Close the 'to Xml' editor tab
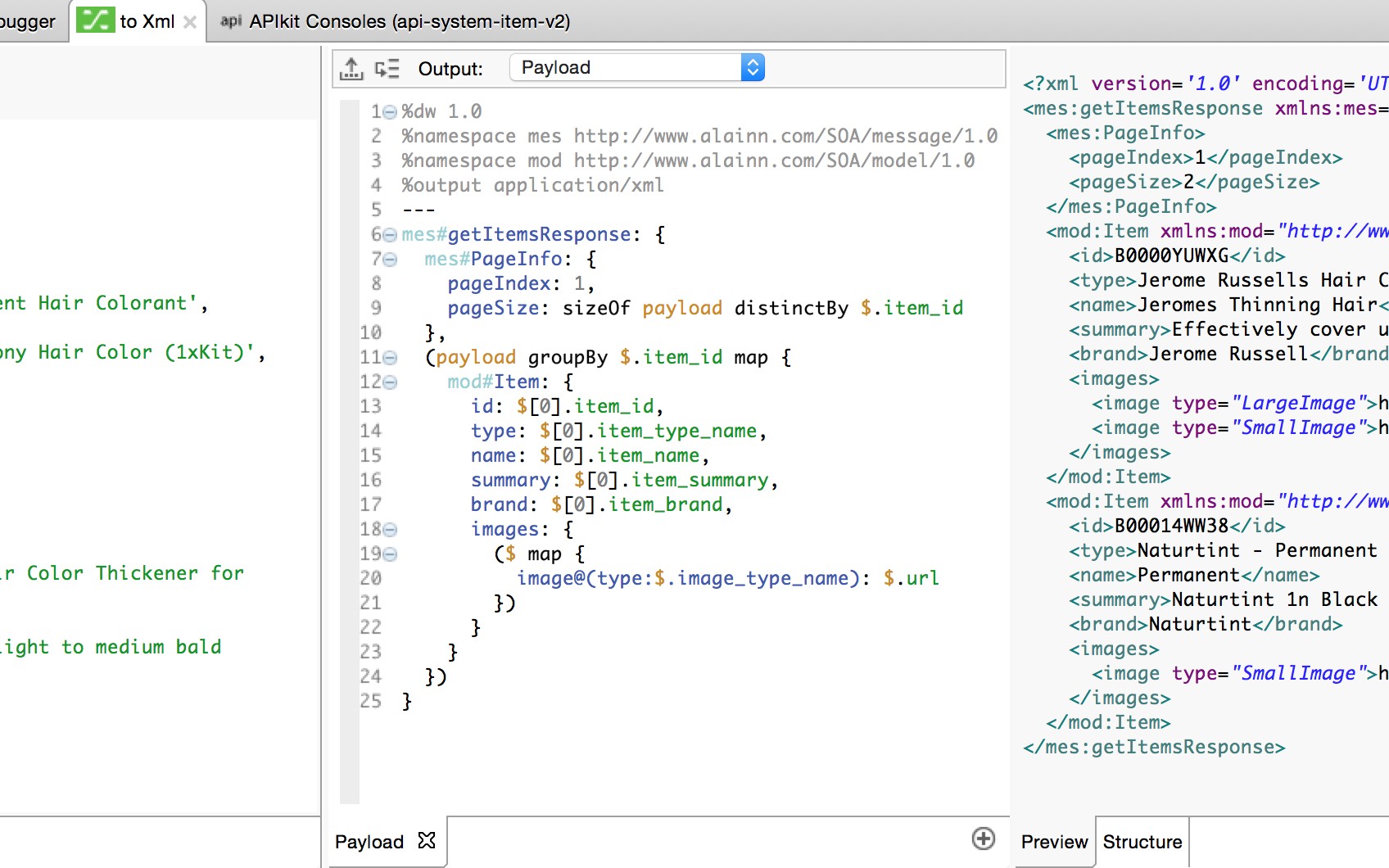This screenshot has height=868, width=1389. [190, 22]
